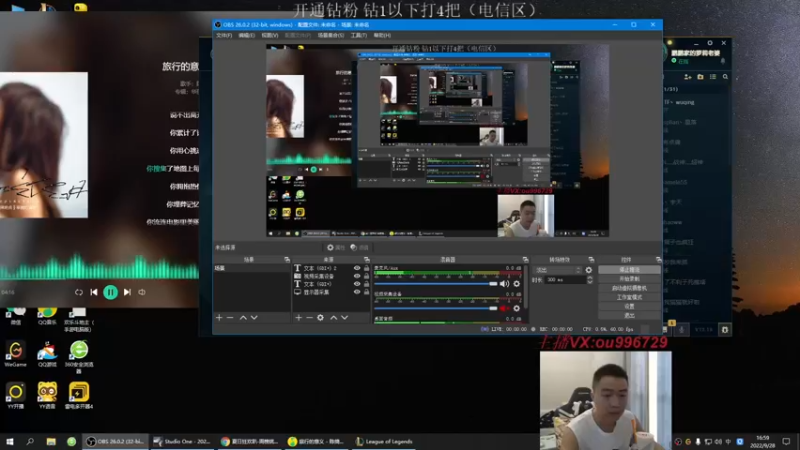Click 启动虚拟摄像机 virtual camera button

coord(629,288)
